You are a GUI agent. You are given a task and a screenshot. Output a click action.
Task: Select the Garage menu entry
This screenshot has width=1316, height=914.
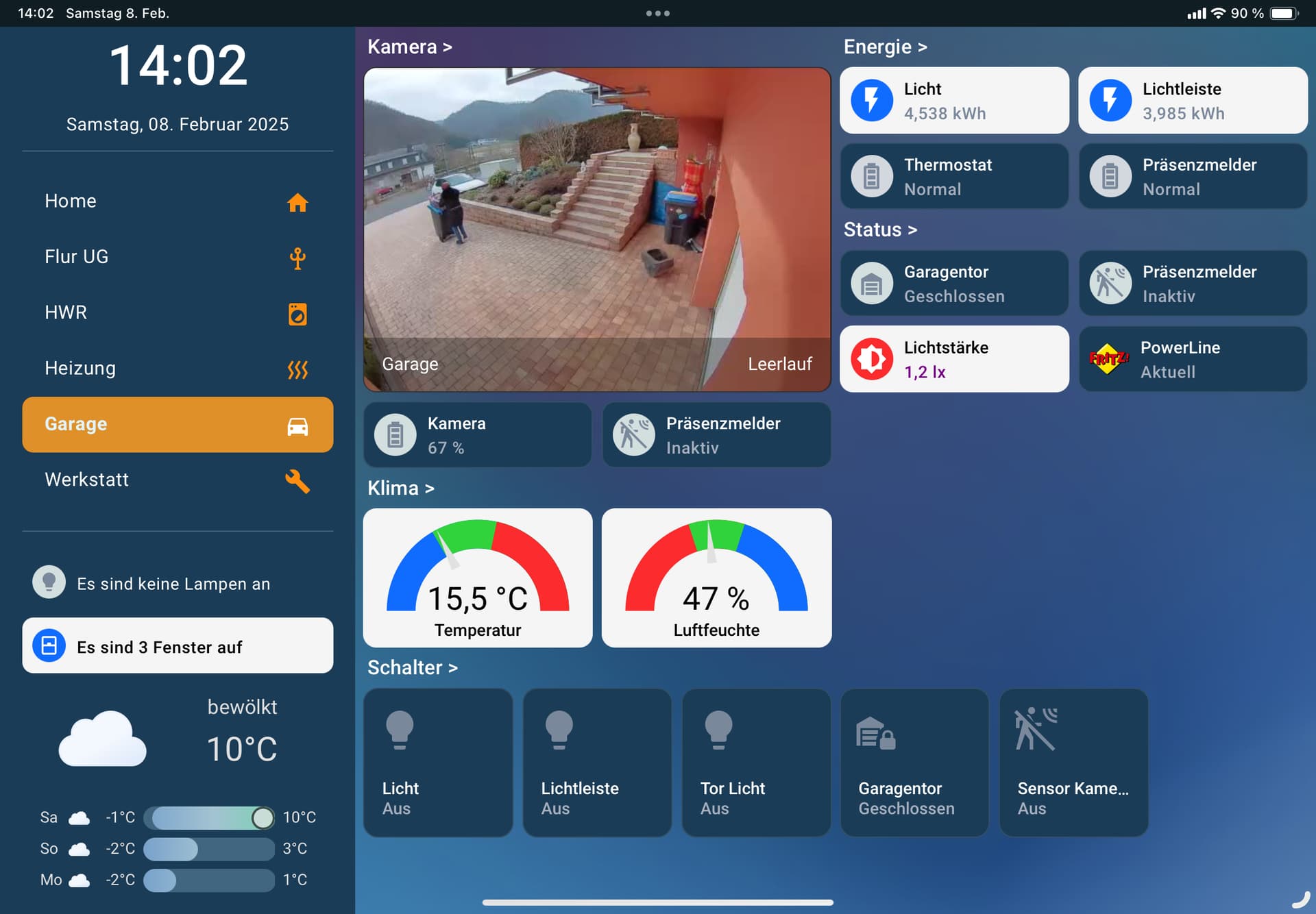(x=178, y=424)
